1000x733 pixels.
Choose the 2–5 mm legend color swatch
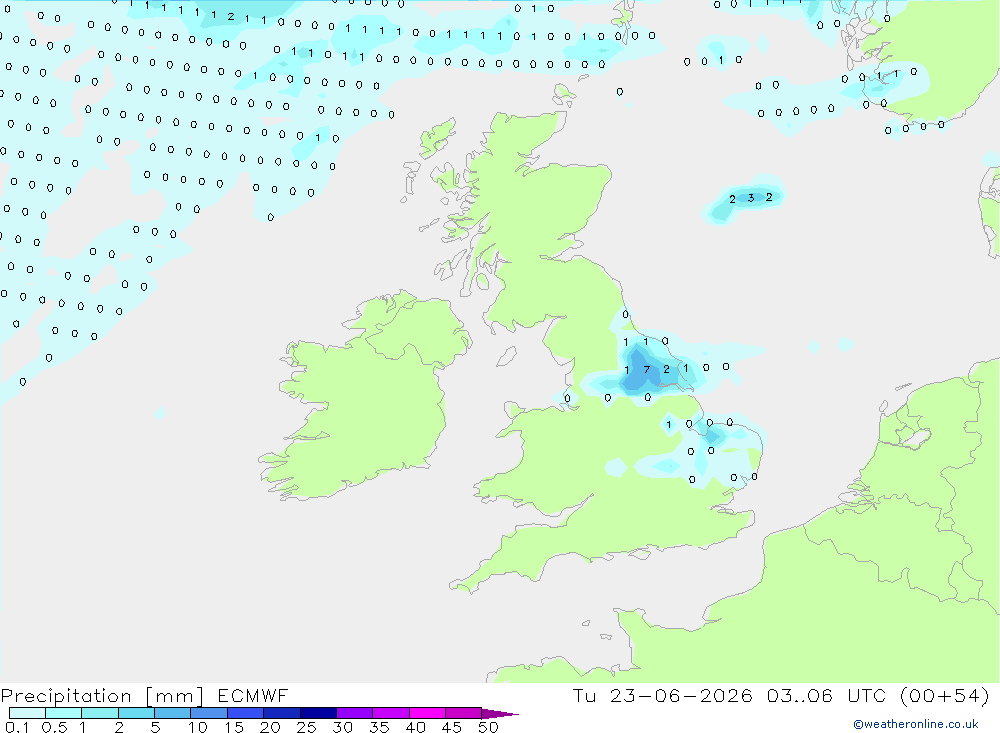[x=136, y=713]
